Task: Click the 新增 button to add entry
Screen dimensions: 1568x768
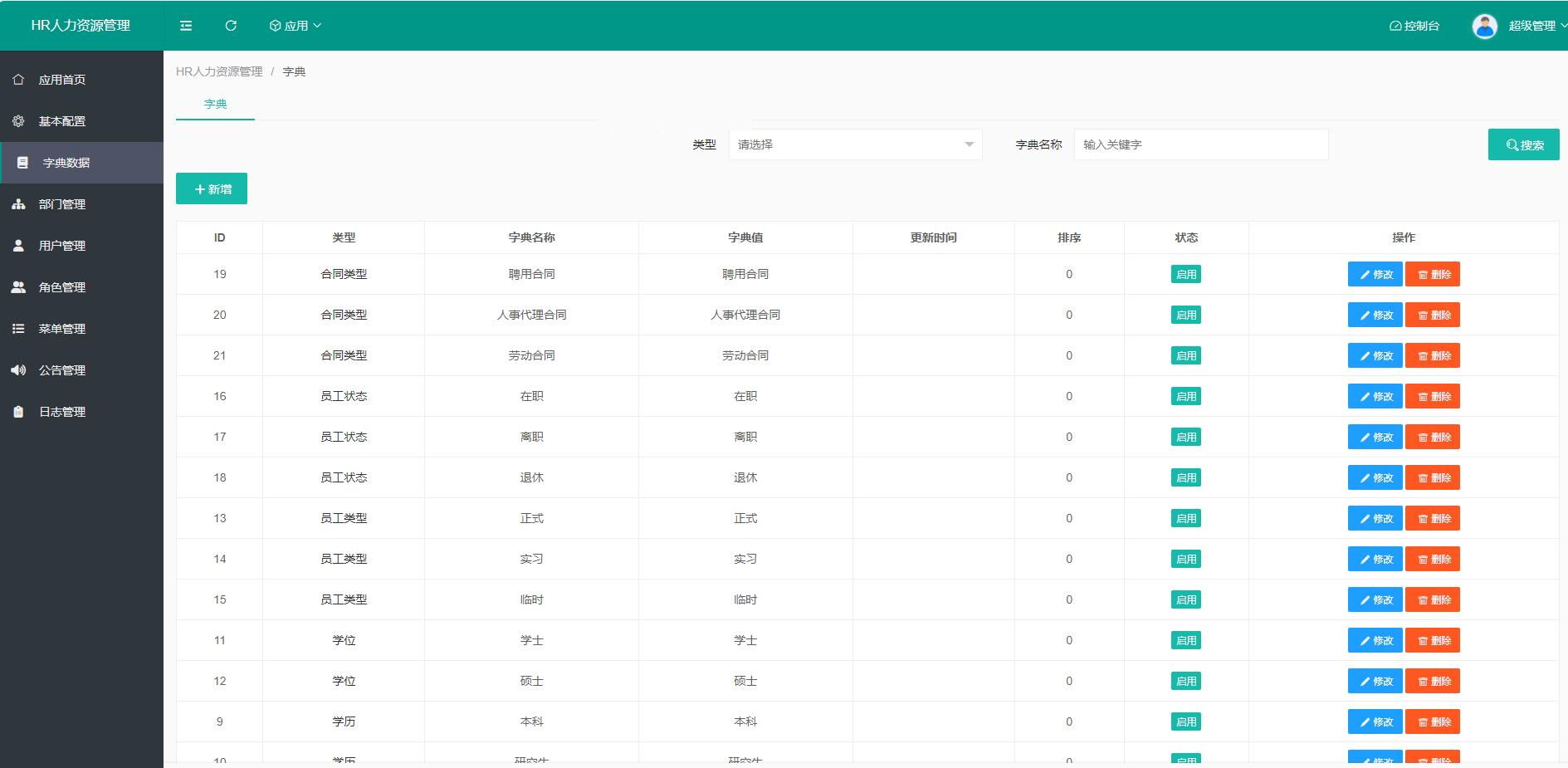Action: click(x=211, y=188)
